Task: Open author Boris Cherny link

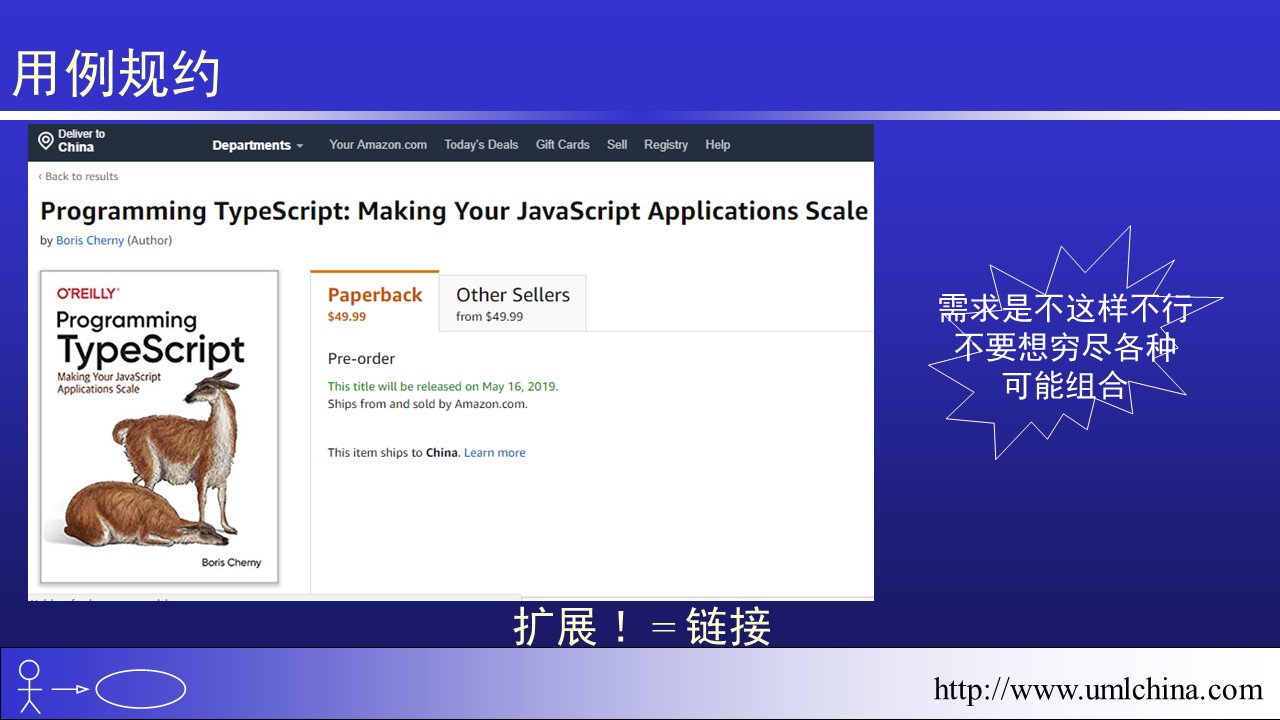Action: (90, 240)
